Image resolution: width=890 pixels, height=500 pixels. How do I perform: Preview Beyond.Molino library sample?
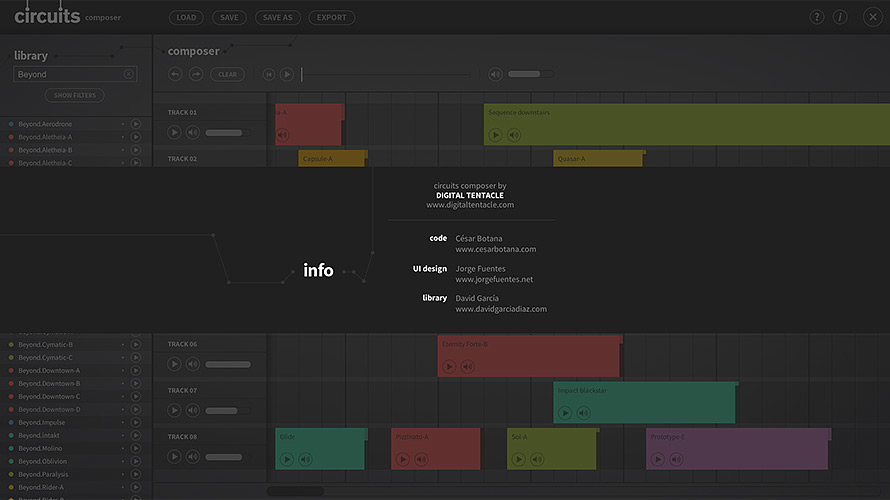[136, 448]
